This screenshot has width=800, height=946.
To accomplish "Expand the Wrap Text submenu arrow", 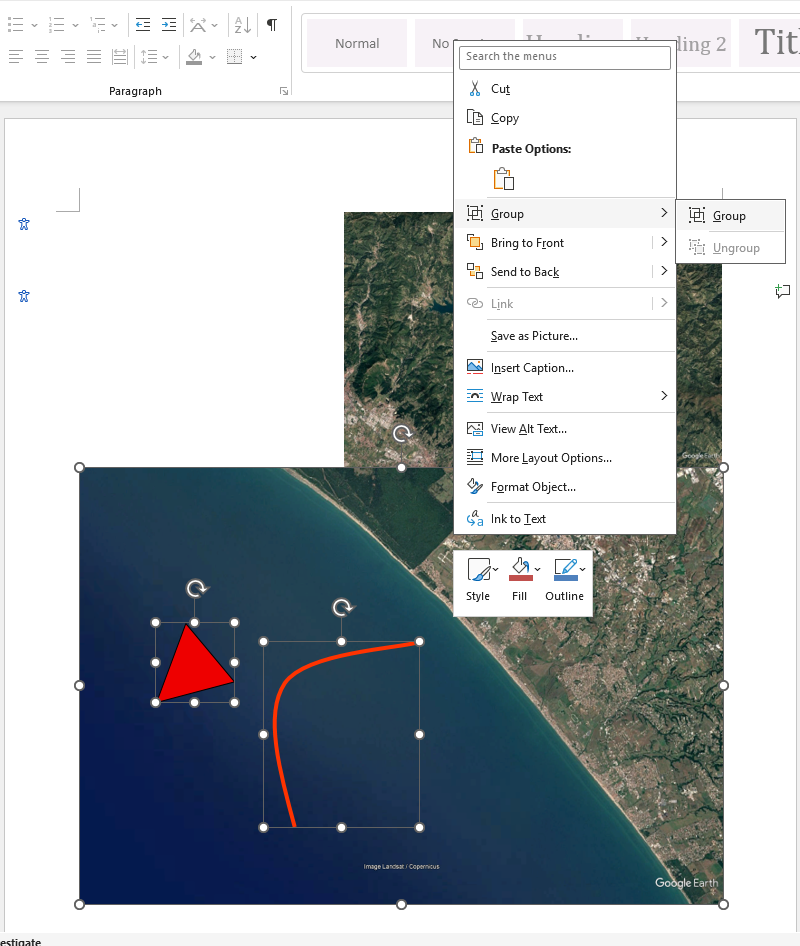I will coord(664,396).
